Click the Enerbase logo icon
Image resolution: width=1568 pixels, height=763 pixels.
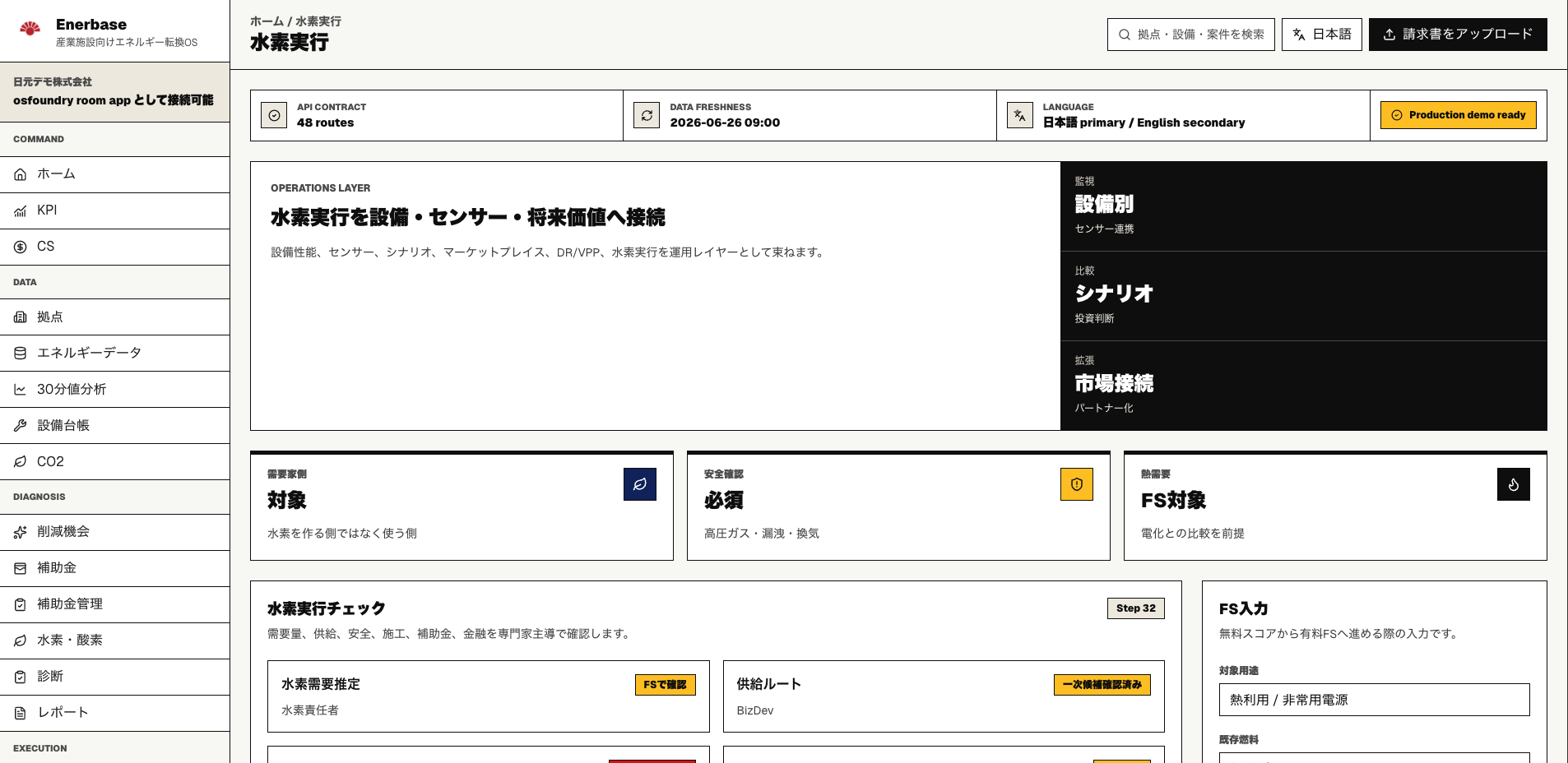click(30, 30)
